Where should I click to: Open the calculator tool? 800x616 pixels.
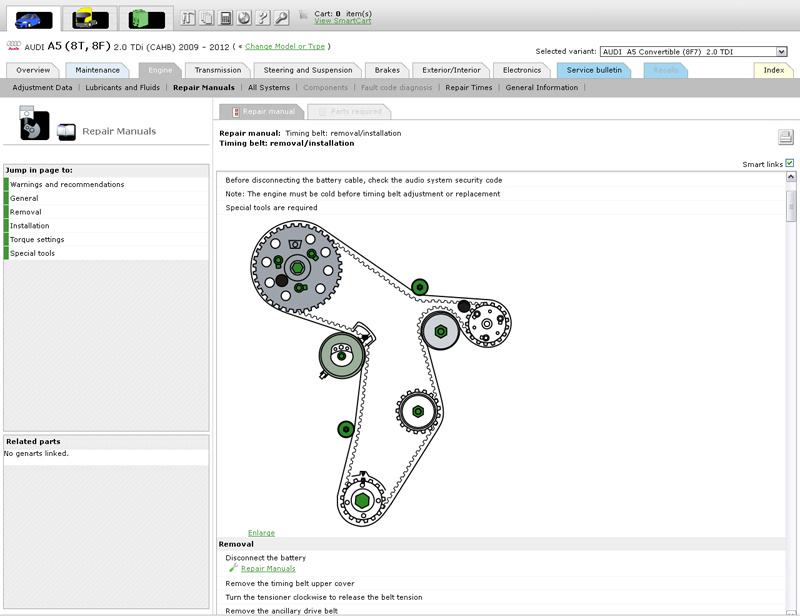[226, 18]
